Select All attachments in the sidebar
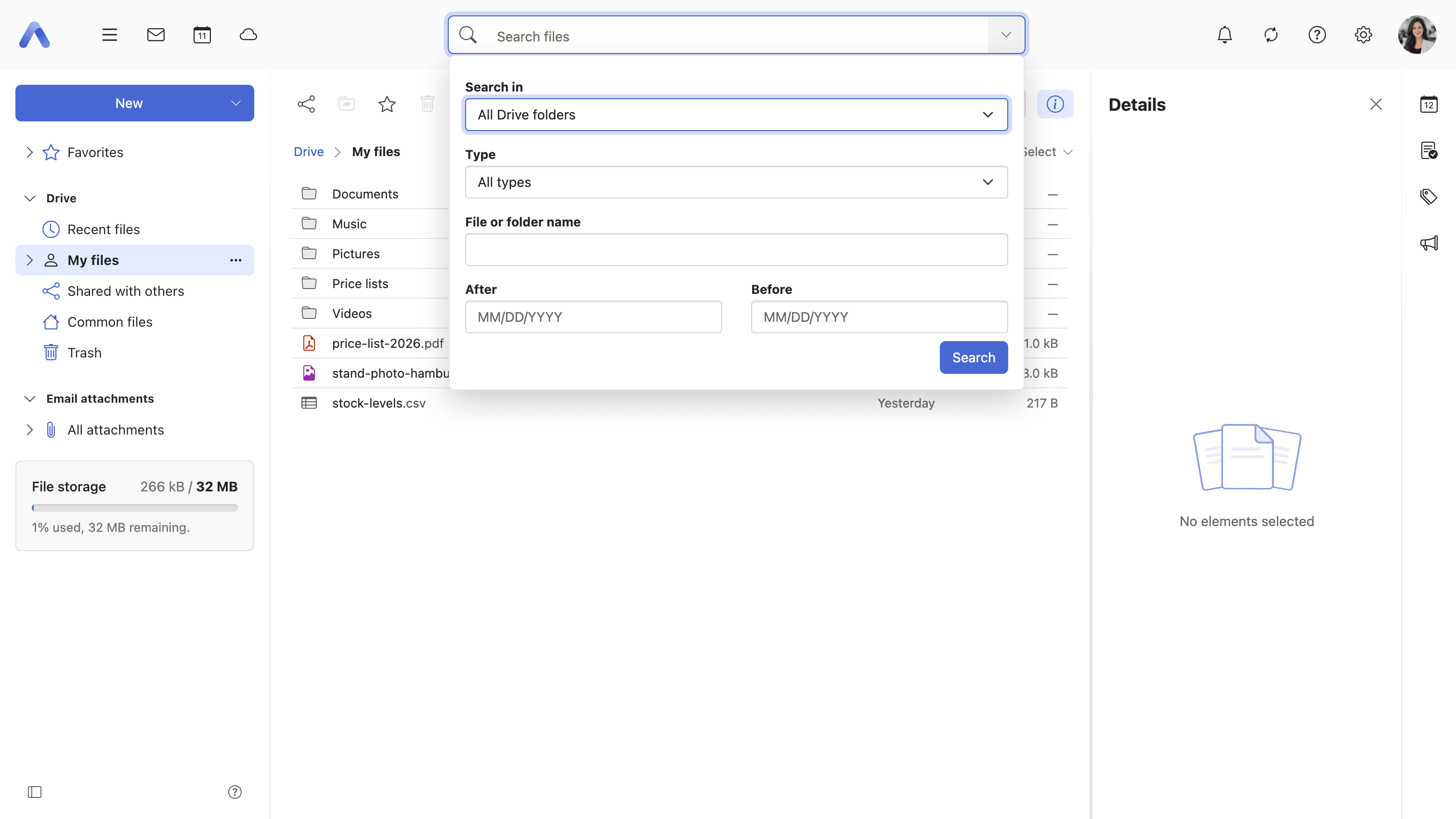Image resolution: width=1456 pixels, height=819 pixels. point(115,430)
